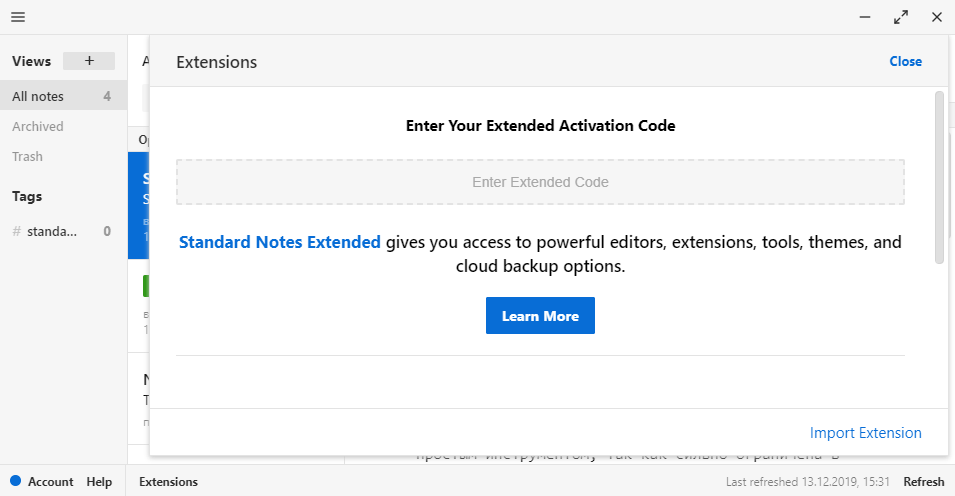Open the Account menu
This screenshot has width=955, height=496.
coord(51,481)
